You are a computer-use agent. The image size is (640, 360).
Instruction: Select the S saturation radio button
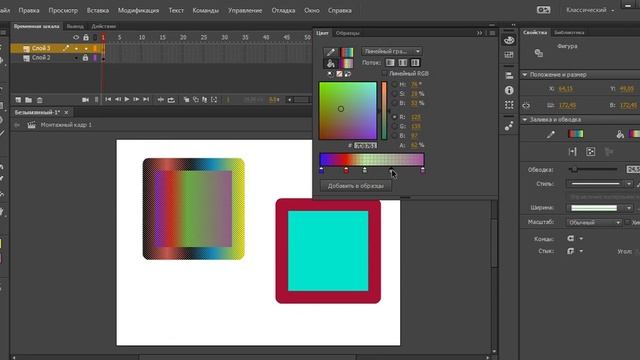click(x=394, y=94)
